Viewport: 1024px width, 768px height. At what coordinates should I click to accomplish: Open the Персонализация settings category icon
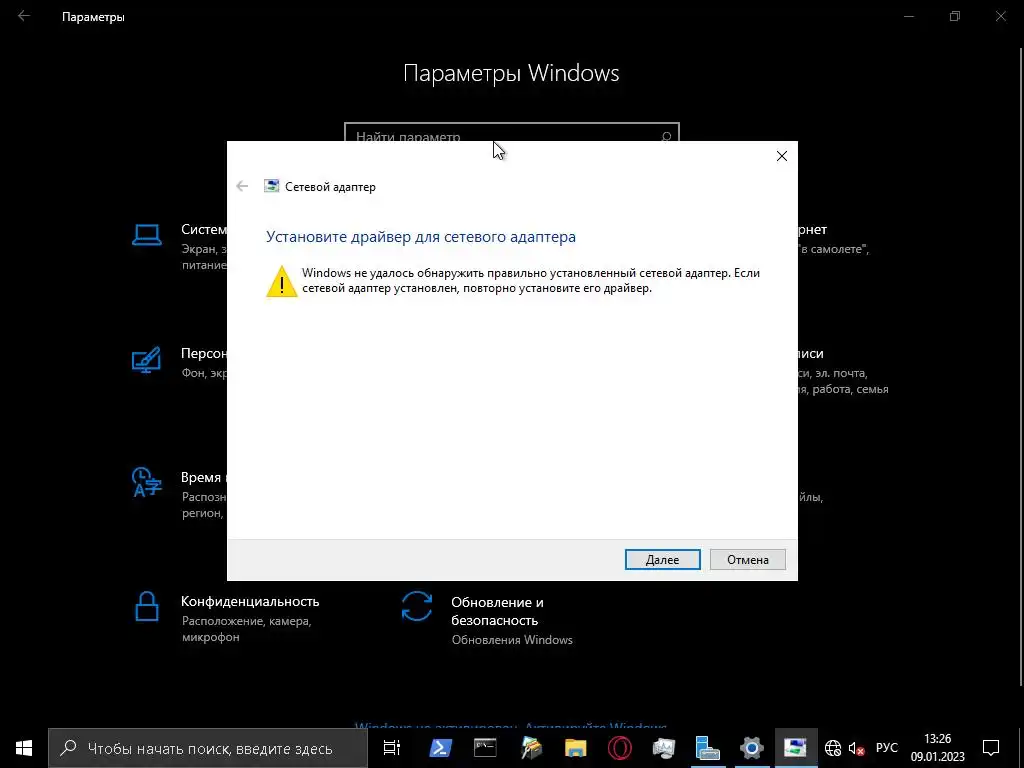(146, 360)
